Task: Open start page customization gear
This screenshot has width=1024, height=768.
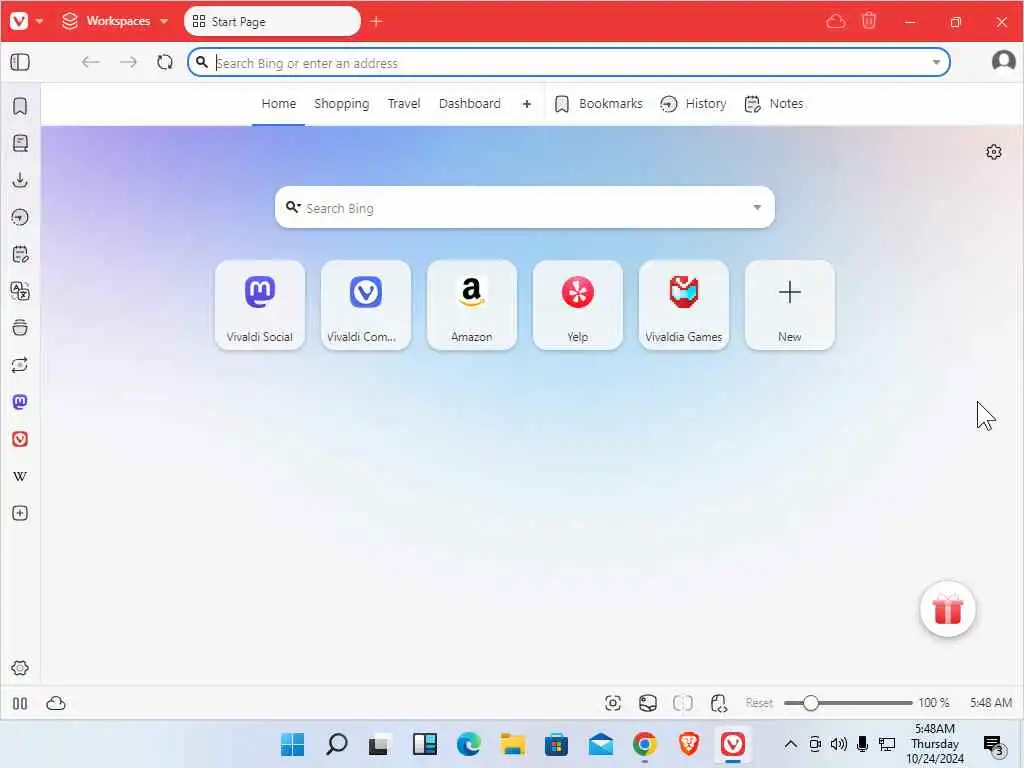Action: tap(993, 152)
